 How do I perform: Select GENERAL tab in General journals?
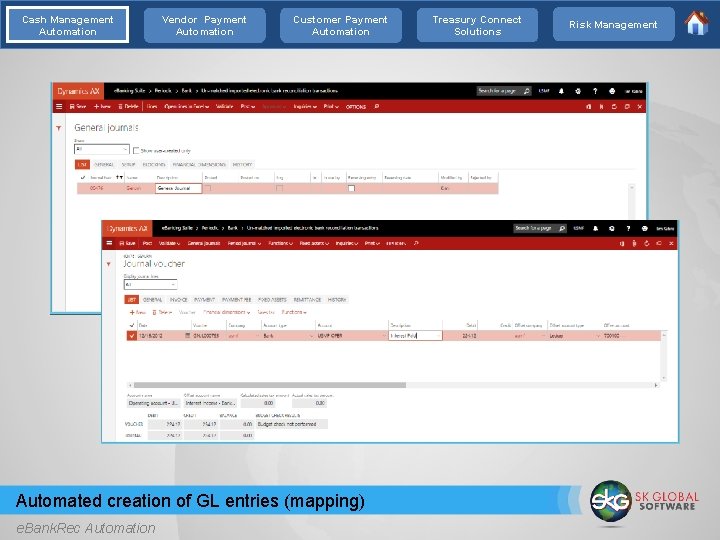pyautogui.click(x=104, y=164)
